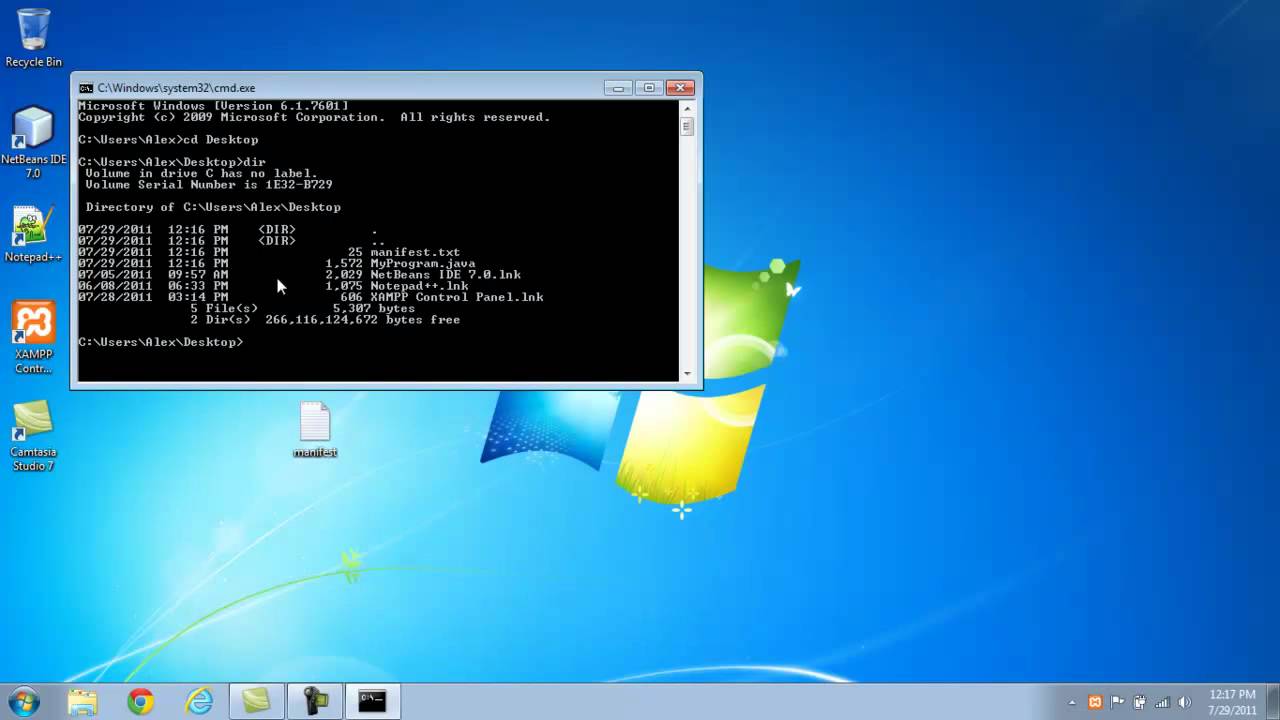Open the Action Center flag icon
Screen dimensions: 1280x720
tap(1117, 702)
